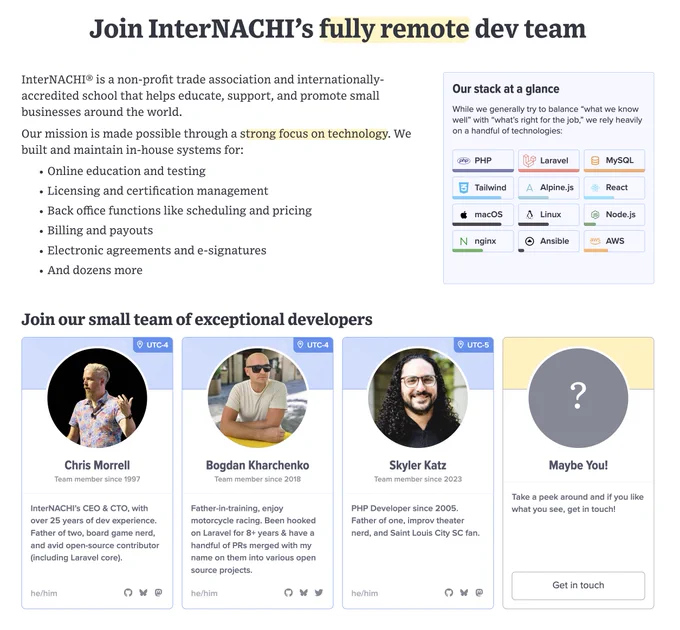The height and width of the screenshot is (630, 680).
Task: Click 'Licensing and certification management' list item
Action: click(x=157, y=191)
